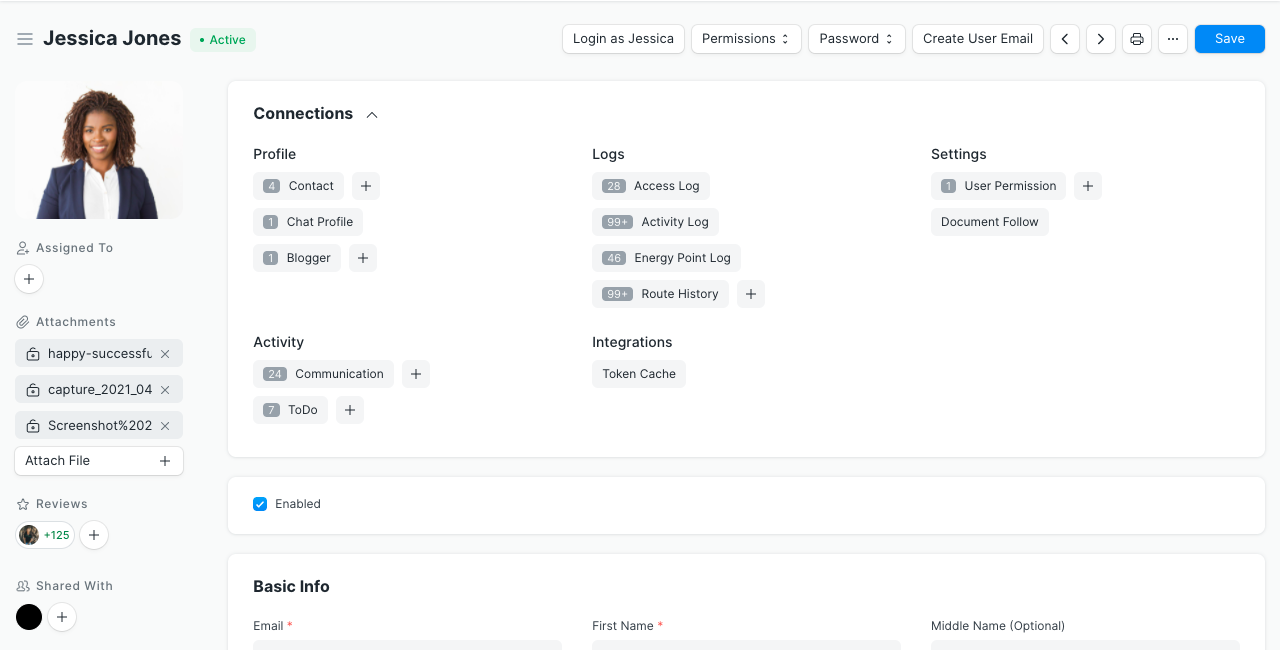This screenshot has height=650, width=1280.
Task: Remove the capture_2021_04 attachment
Action: tap(165, 390)
